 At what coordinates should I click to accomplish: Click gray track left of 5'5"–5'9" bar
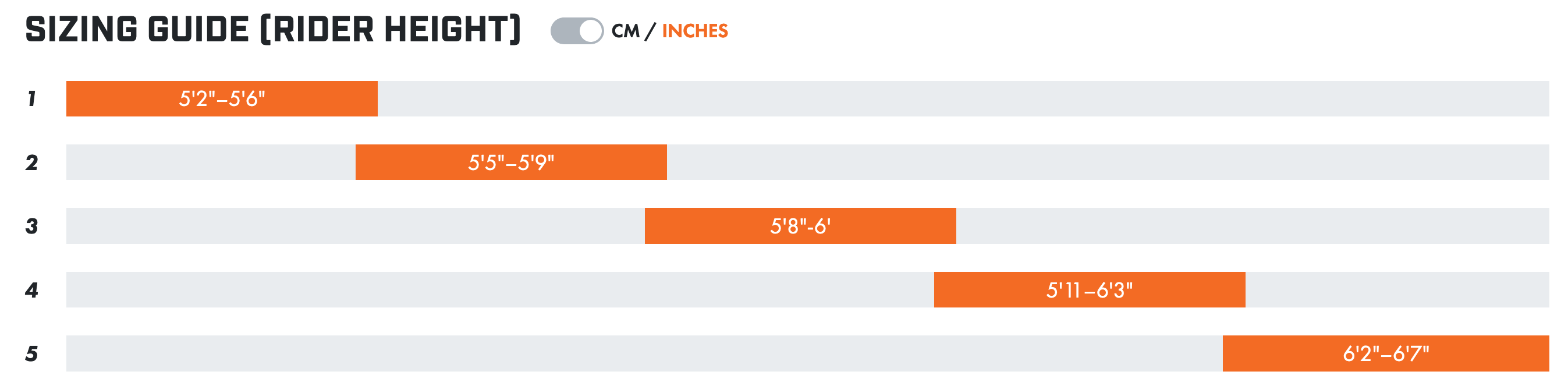(211, 162)
